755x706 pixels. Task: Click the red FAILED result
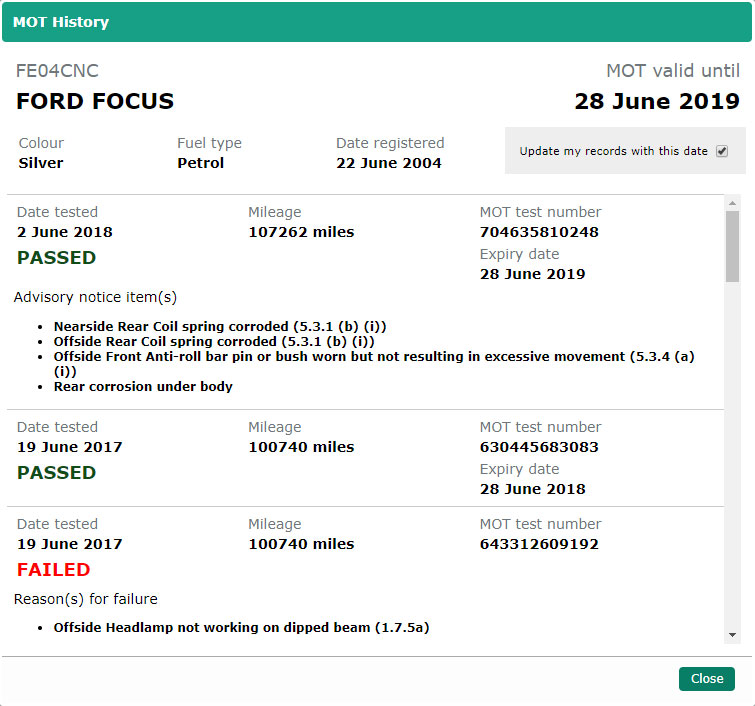[x=54, y=570]
